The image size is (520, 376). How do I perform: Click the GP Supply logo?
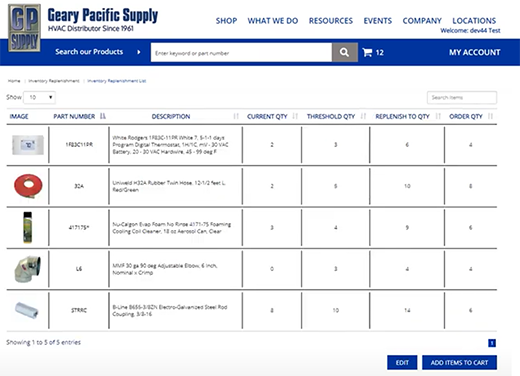(x=24, y=28)
